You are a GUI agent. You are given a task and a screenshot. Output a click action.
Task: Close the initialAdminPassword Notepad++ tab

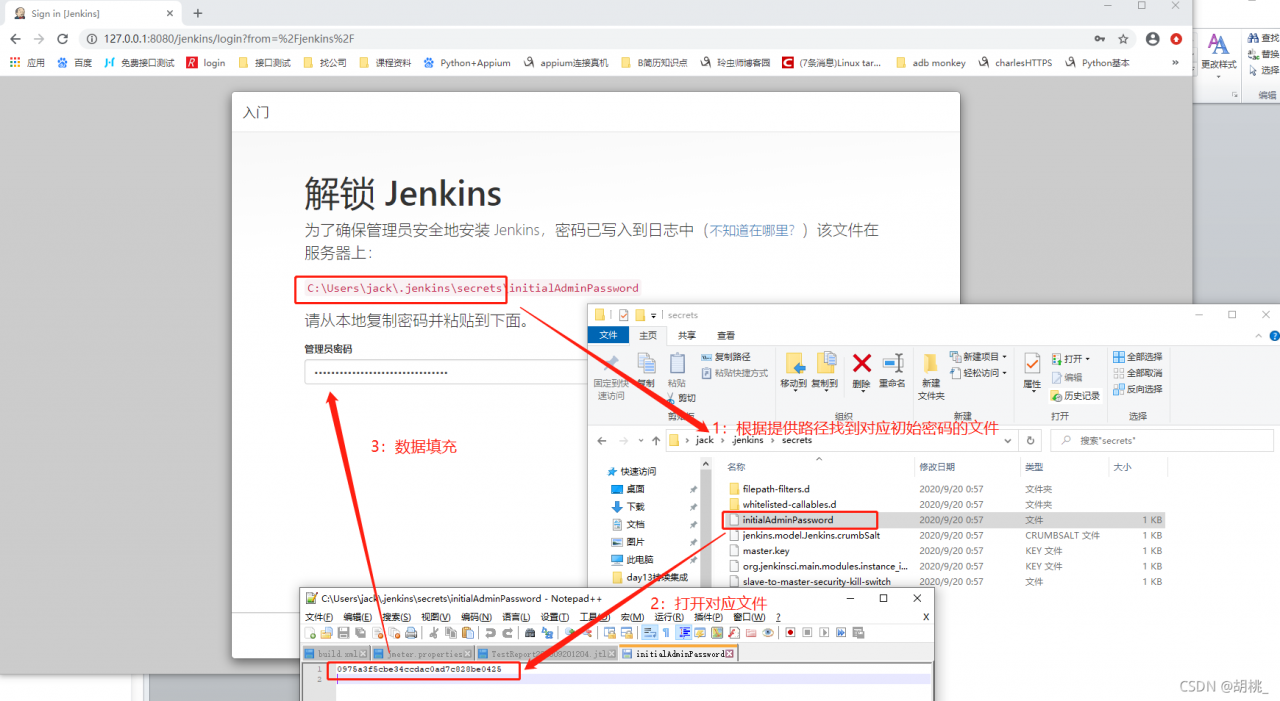730,654
